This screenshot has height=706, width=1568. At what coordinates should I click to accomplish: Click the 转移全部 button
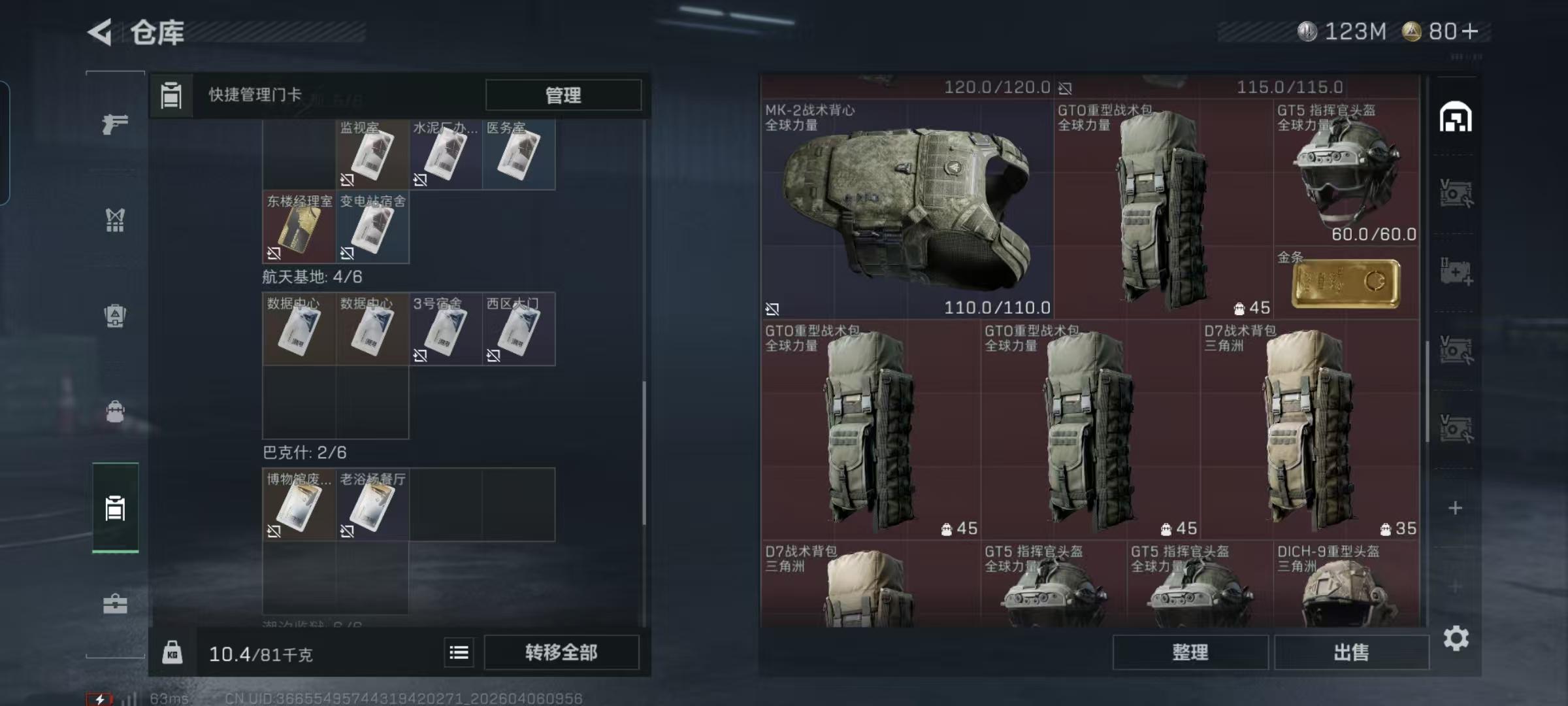561,652
